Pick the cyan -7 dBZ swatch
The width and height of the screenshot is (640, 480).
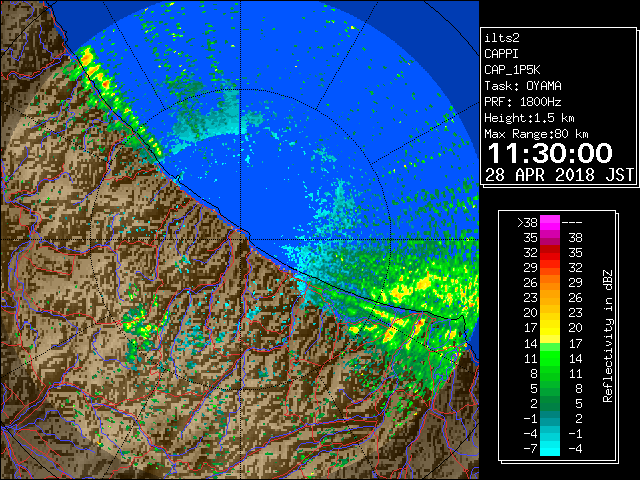point(550,449)
